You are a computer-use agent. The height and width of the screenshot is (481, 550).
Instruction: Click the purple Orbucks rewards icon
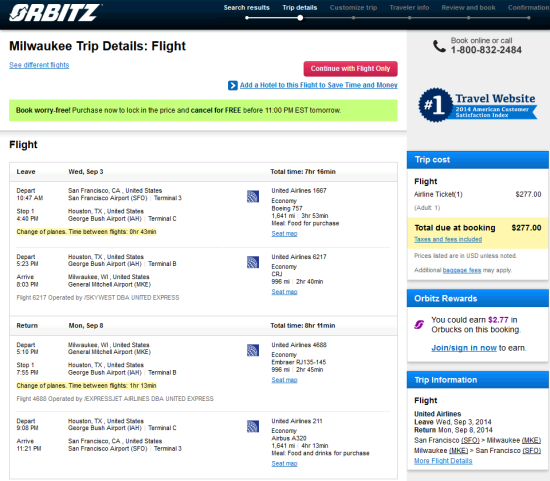[x=419, y=325]
